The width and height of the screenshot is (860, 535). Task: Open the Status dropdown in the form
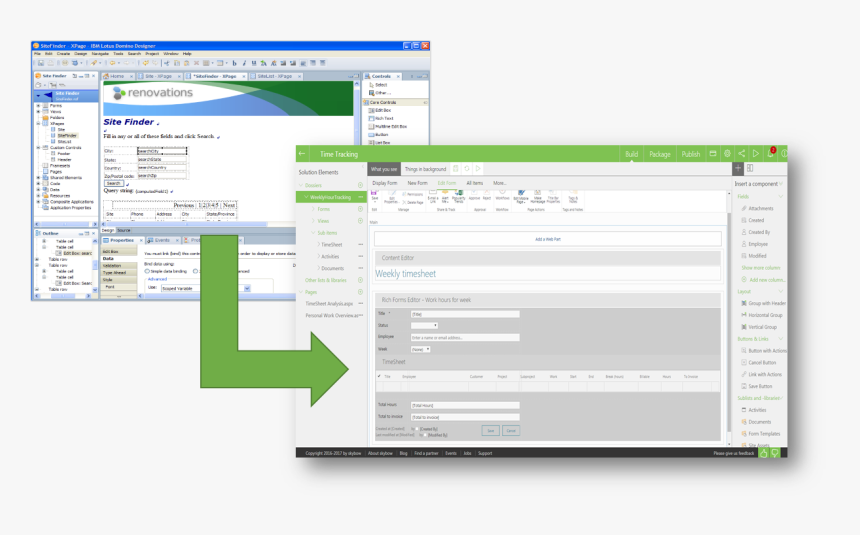click(x=424, y=325)
